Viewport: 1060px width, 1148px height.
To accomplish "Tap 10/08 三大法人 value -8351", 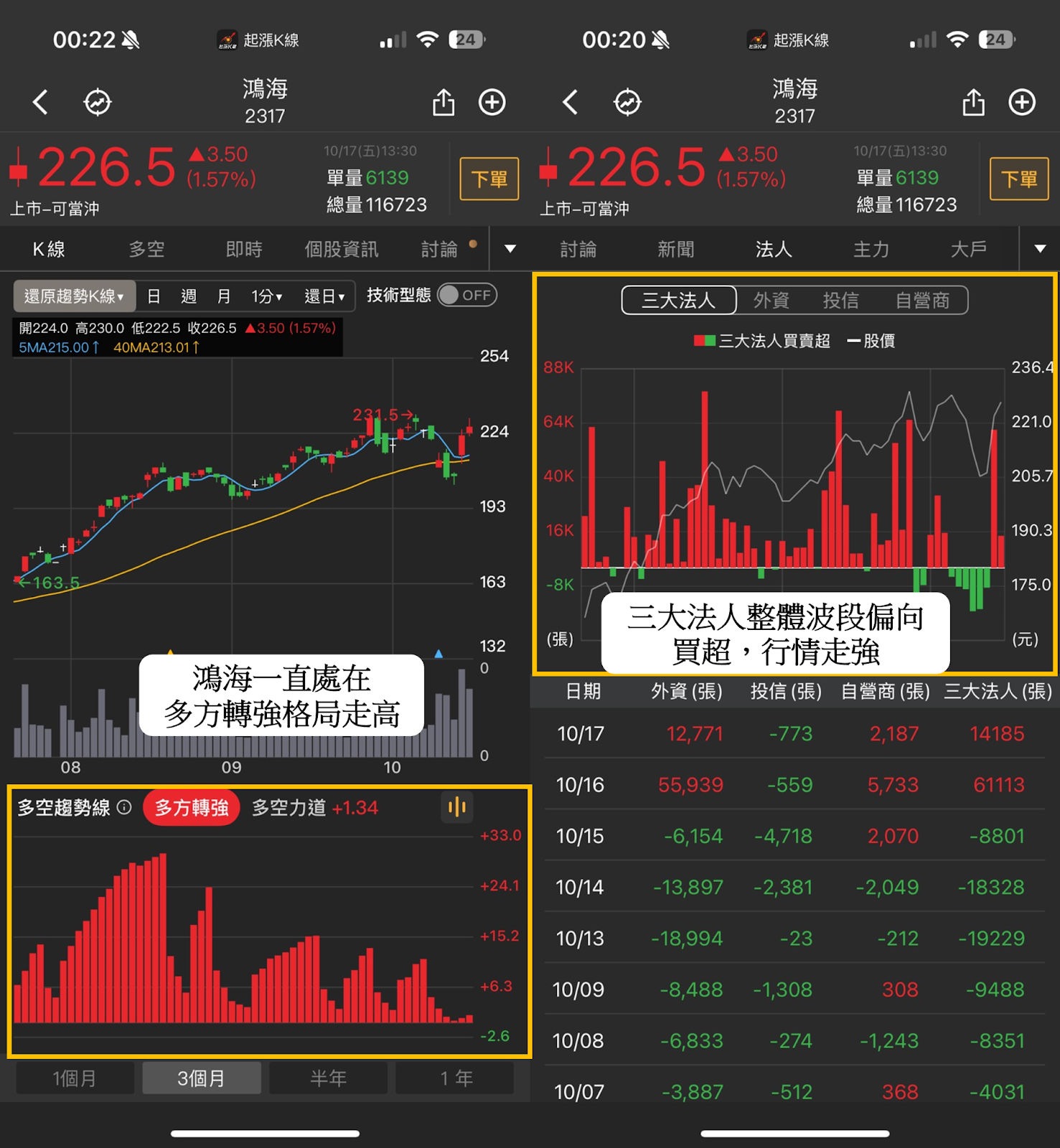I will click(997, 1040).
